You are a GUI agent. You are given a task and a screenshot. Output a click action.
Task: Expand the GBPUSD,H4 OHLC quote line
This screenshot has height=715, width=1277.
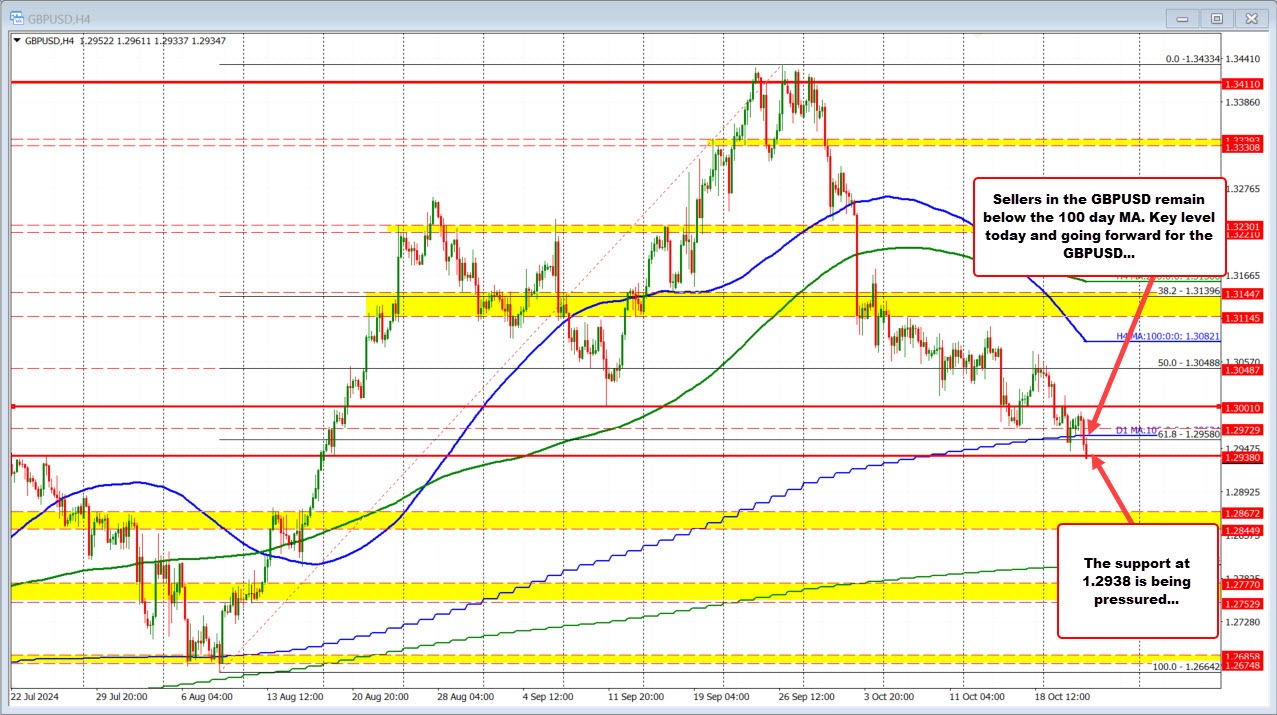[16, 41]
